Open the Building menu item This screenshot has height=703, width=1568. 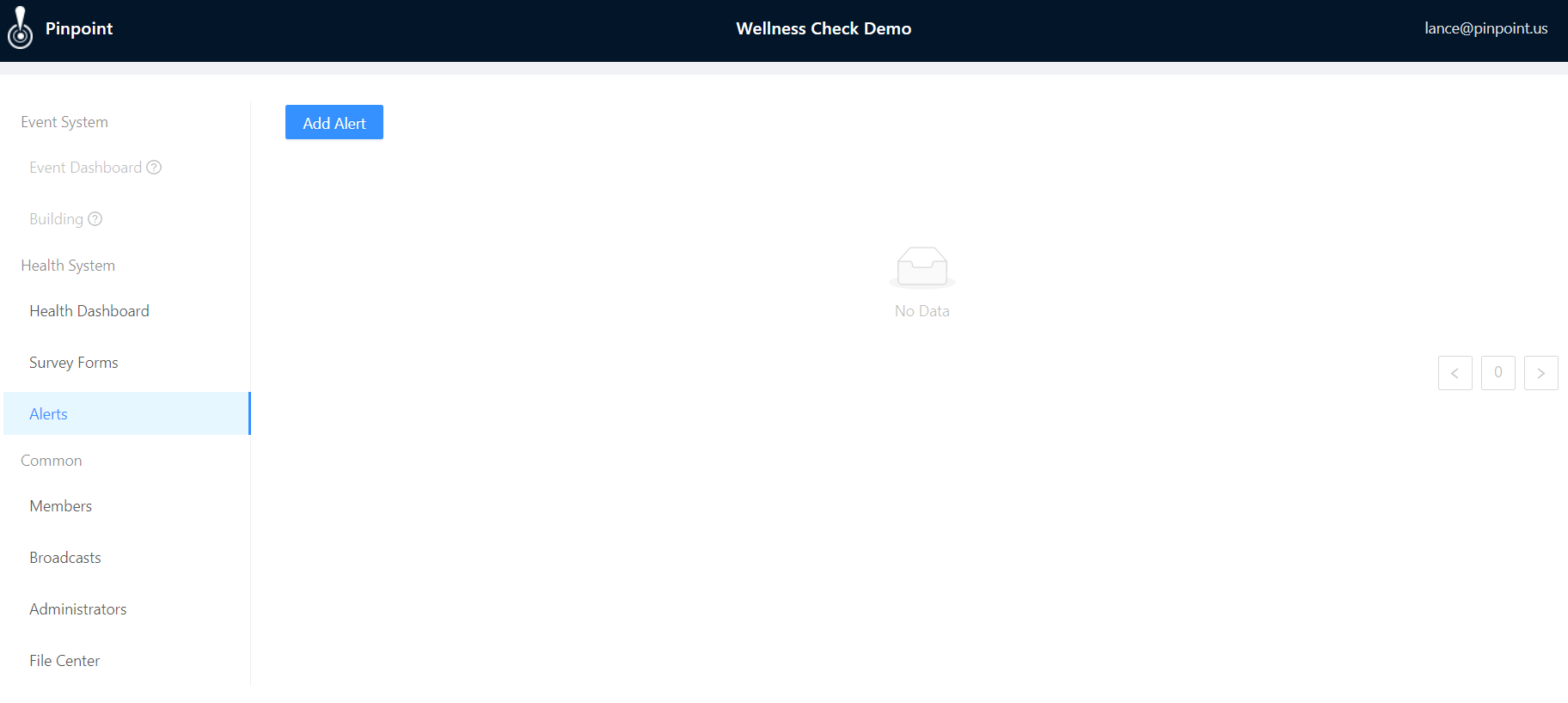click(127, 219)
